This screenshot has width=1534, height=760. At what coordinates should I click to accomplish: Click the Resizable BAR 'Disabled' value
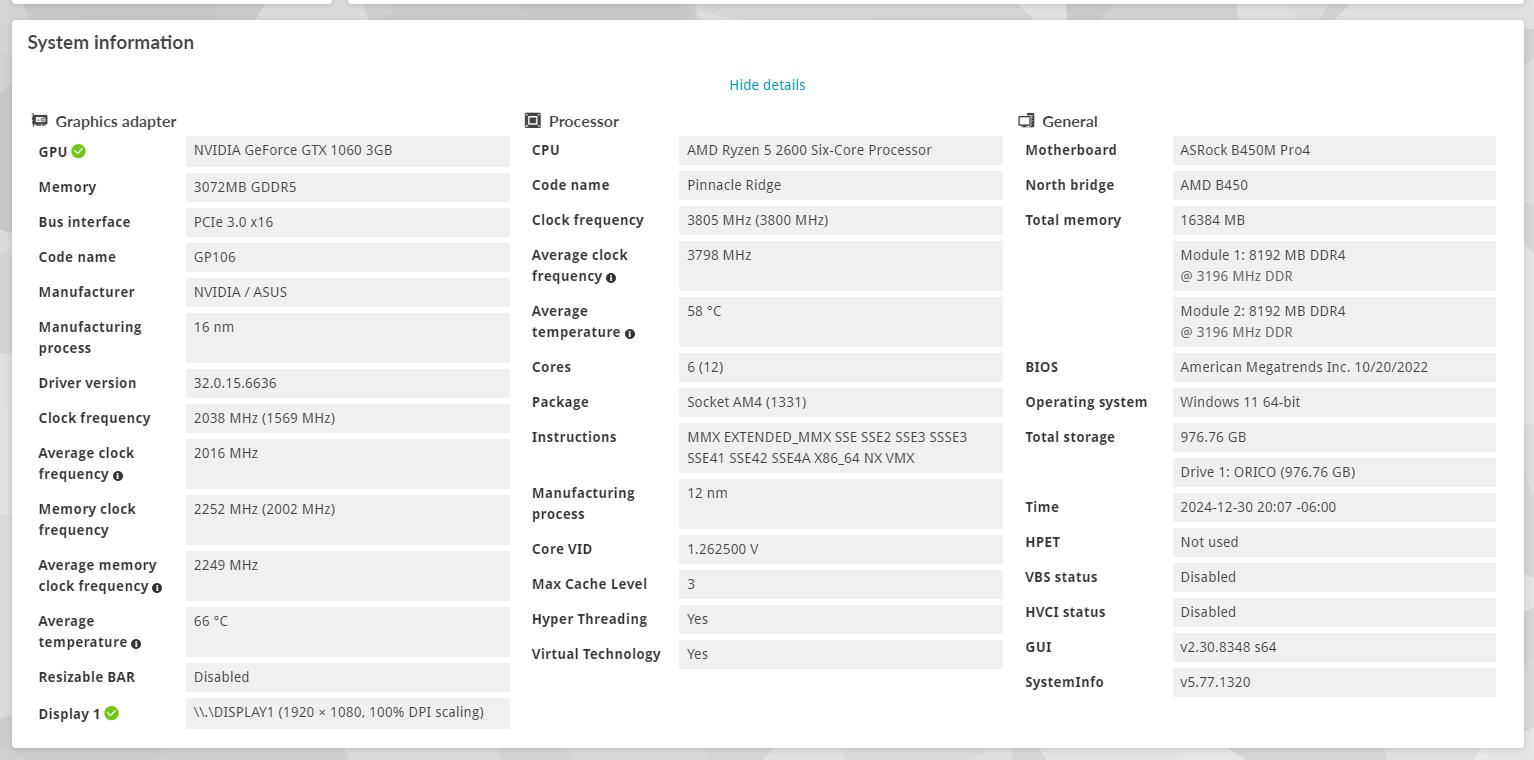[348, 677]
